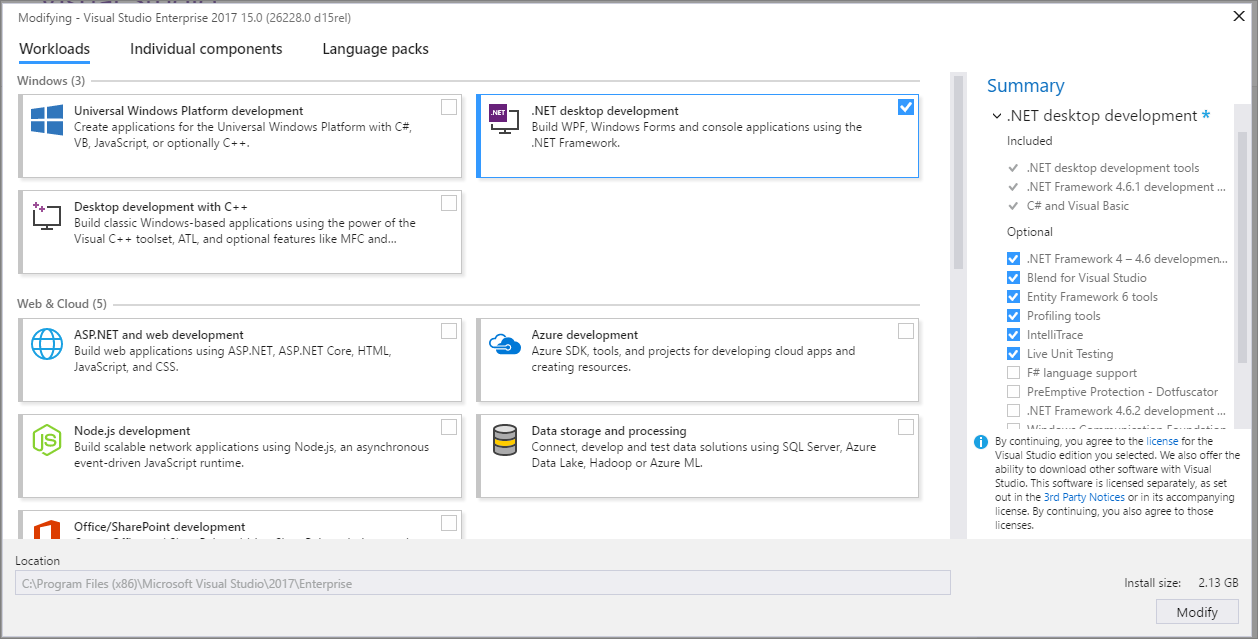This screenshot has width=1258, height=639.
Task: Open the Language packs tab
Action: (x=375, y=49)
